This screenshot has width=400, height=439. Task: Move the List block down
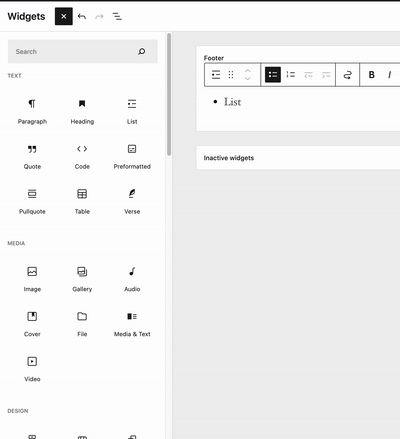click(x=248, y=79)
